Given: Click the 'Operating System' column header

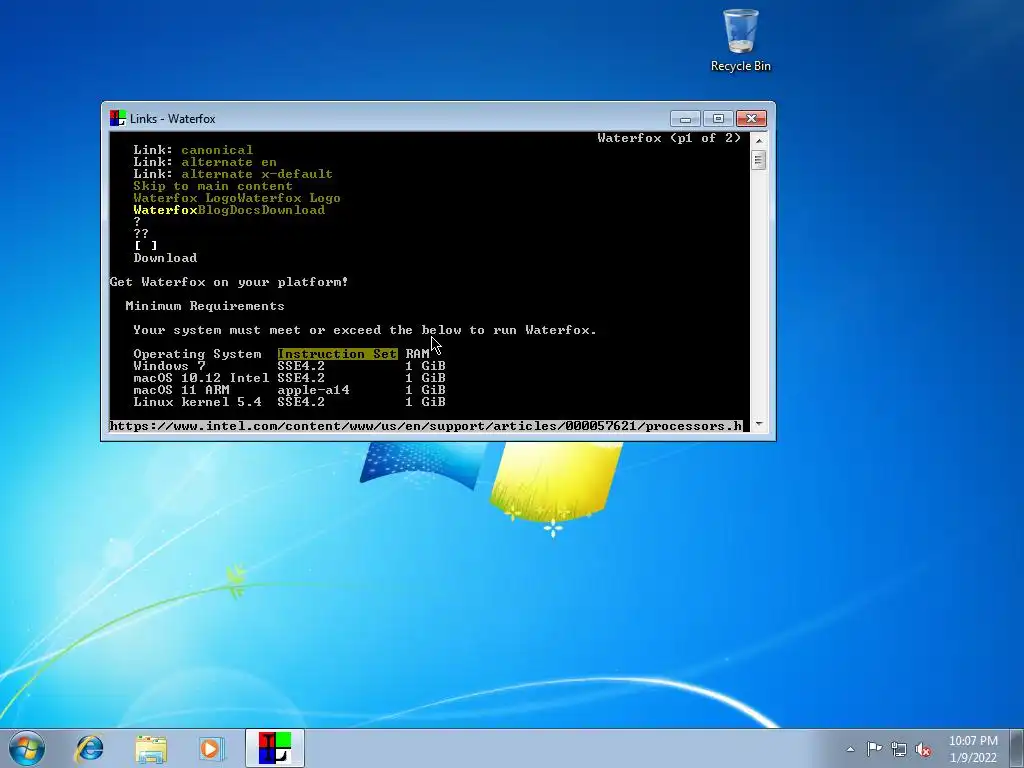Looking at the screenshot, I should pyautogui.click(x=197, y=354).
